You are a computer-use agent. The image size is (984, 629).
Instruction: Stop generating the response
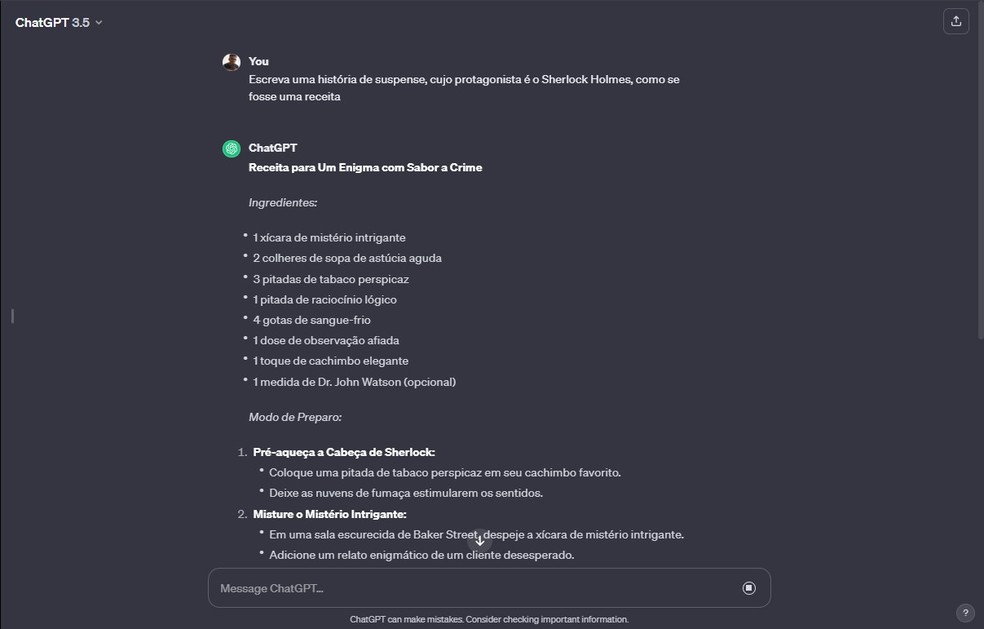(x=749, y=588)
